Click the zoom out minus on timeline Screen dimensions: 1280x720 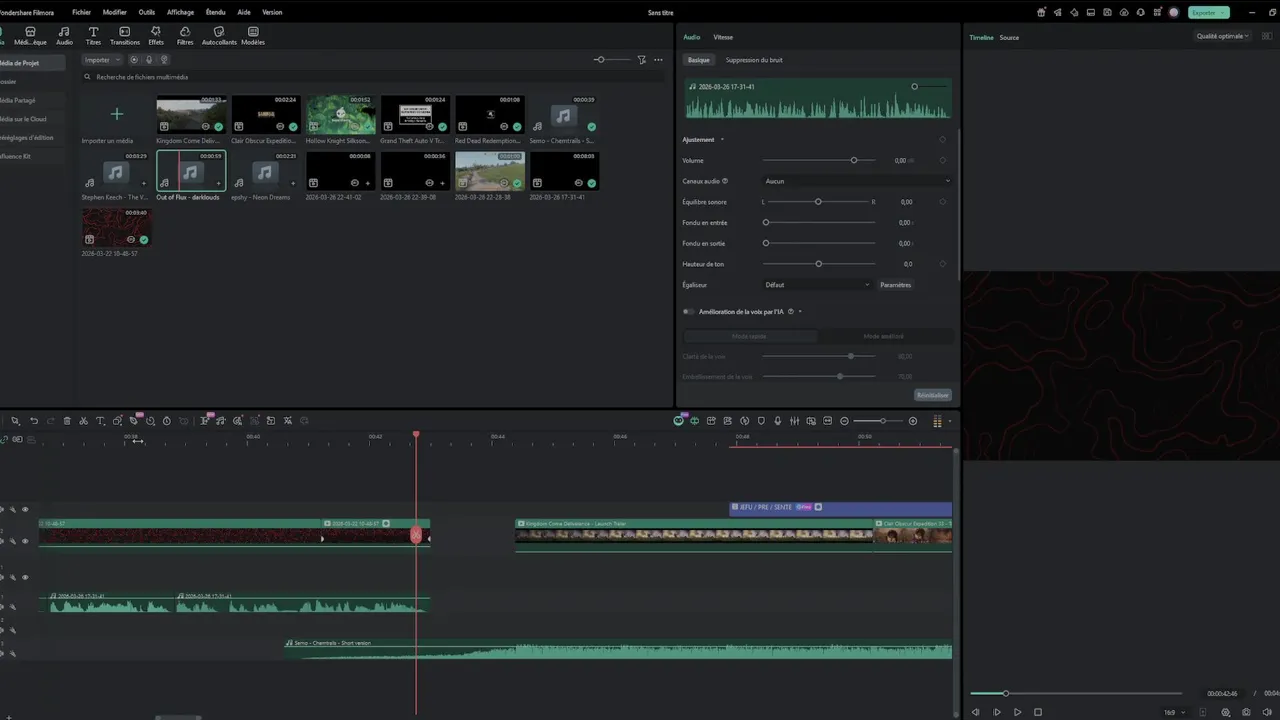click(x=844, y=421)
